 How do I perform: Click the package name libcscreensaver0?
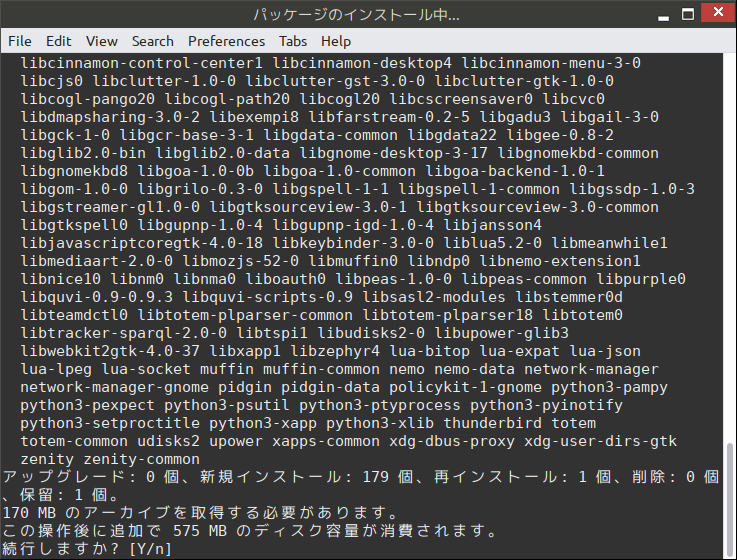pos(461,99)
